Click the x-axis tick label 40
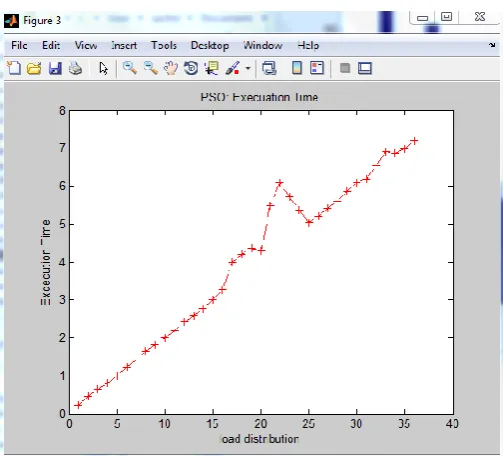The width and height of the screenshot is (503, 456). (452, 424)
